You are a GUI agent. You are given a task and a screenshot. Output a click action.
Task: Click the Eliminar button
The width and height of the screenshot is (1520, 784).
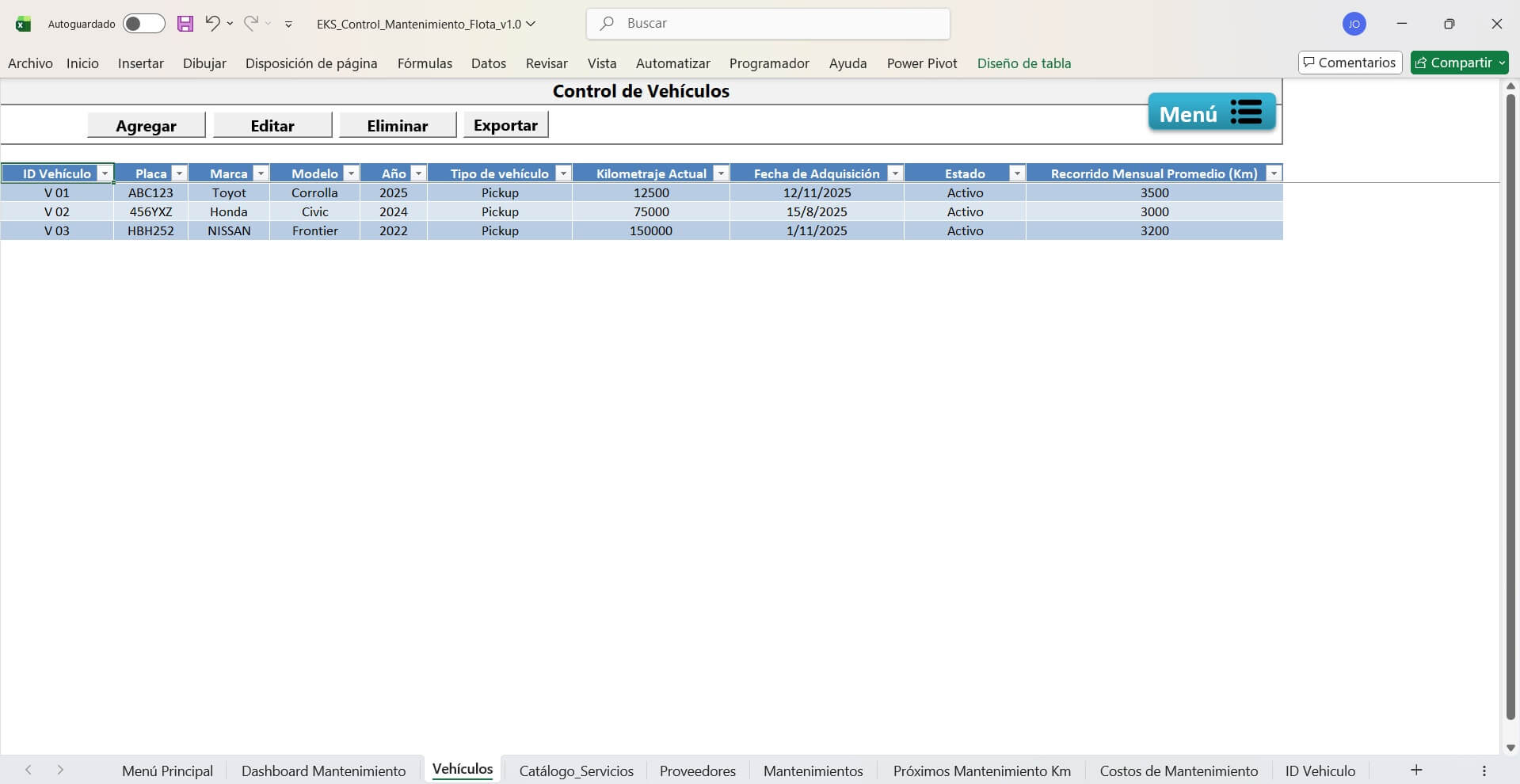[x=398, y=125]
